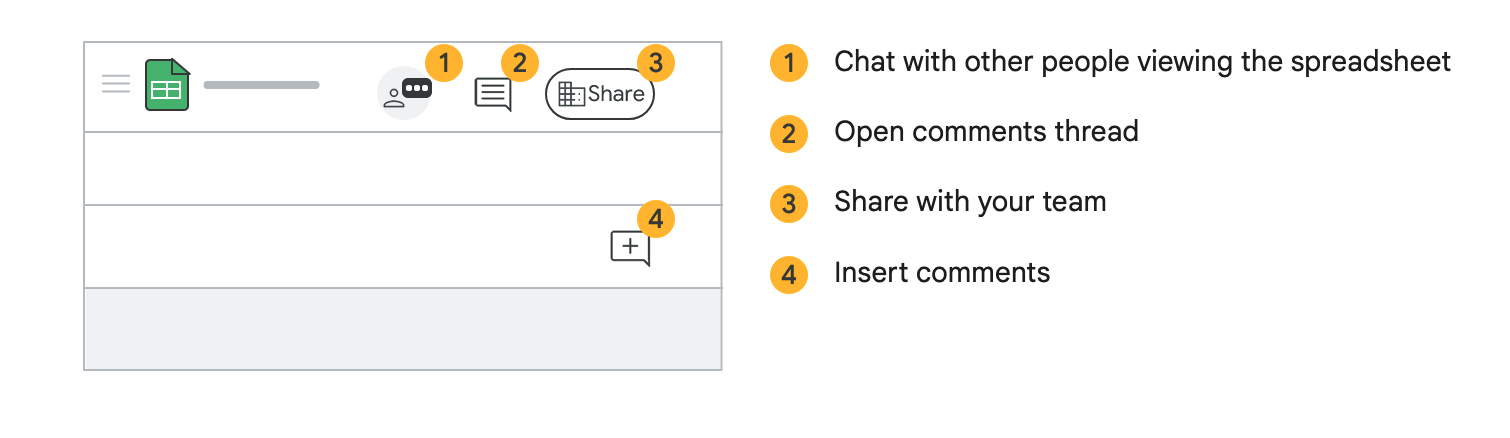Viewport: 1510px width, 438px height.
Task: Open the comments thread icon
Action: pos(492,94)
